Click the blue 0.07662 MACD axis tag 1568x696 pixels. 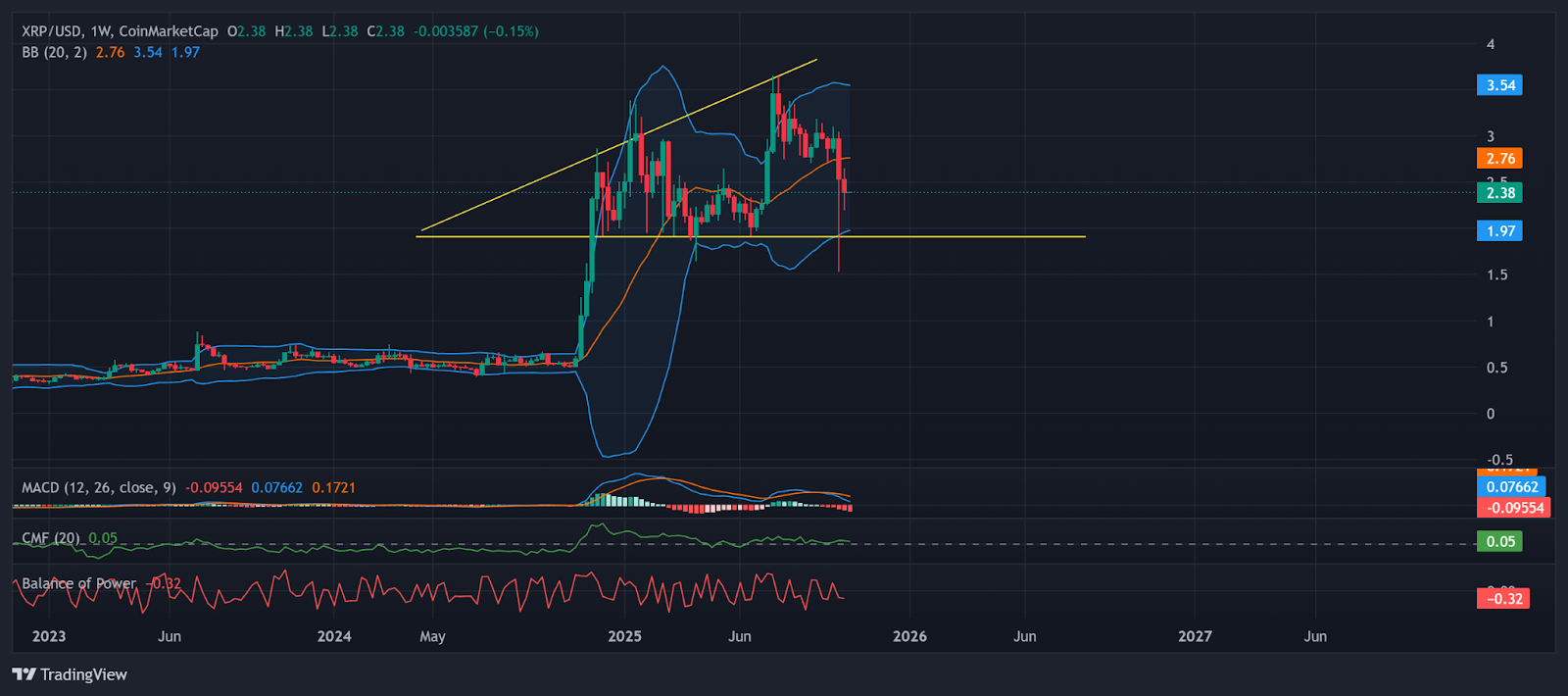tap(1511, 487)
